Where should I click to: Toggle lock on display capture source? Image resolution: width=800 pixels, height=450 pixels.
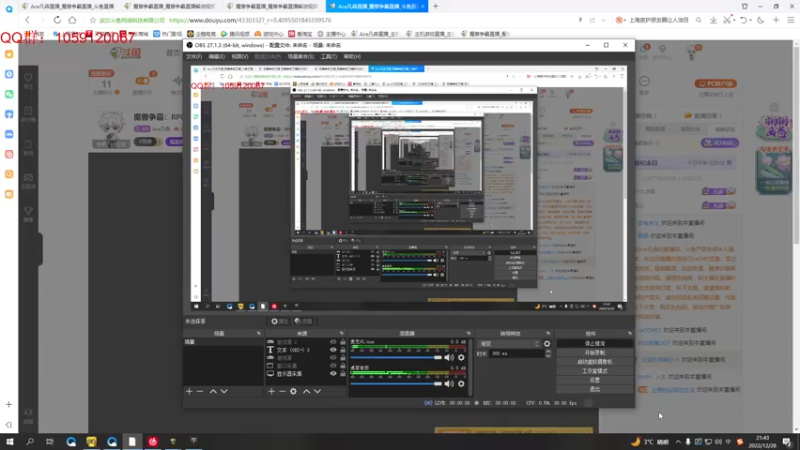click(343, 373)
